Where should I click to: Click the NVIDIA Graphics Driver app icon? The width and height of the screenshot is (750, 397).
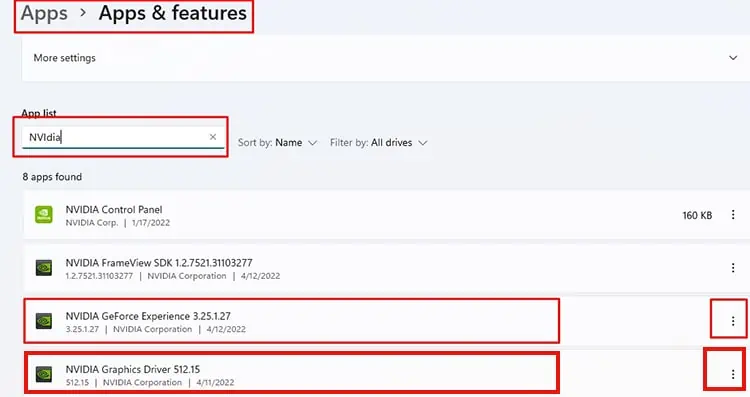coord(44,374)
